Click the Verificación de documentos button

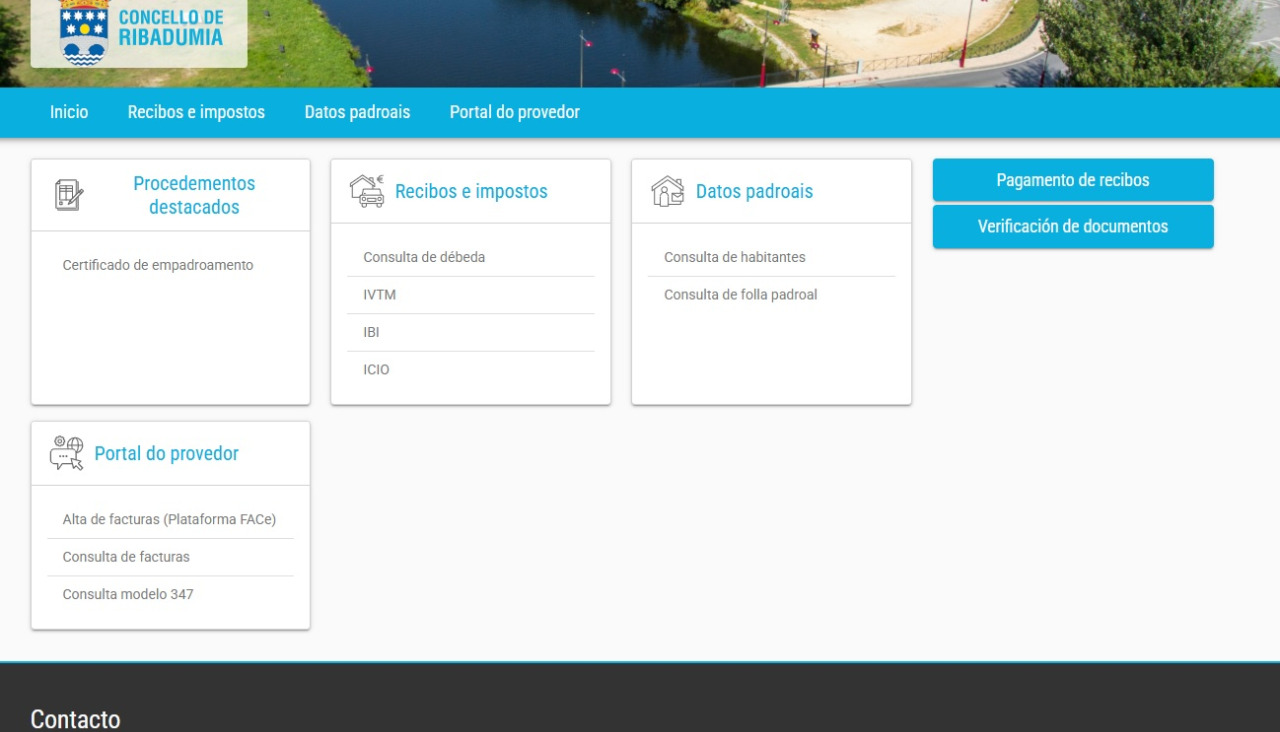(x=1073, y=226)
